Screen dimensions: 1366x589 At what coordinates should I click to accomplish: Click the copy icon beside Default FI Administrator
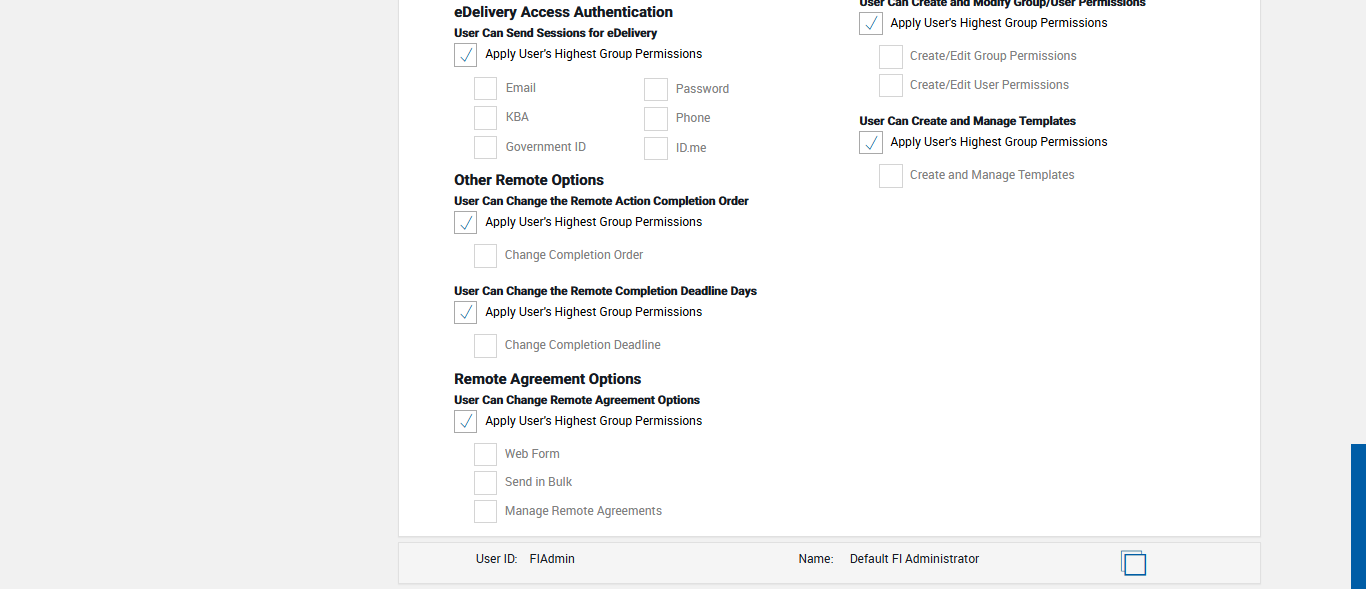point(1133,563)
